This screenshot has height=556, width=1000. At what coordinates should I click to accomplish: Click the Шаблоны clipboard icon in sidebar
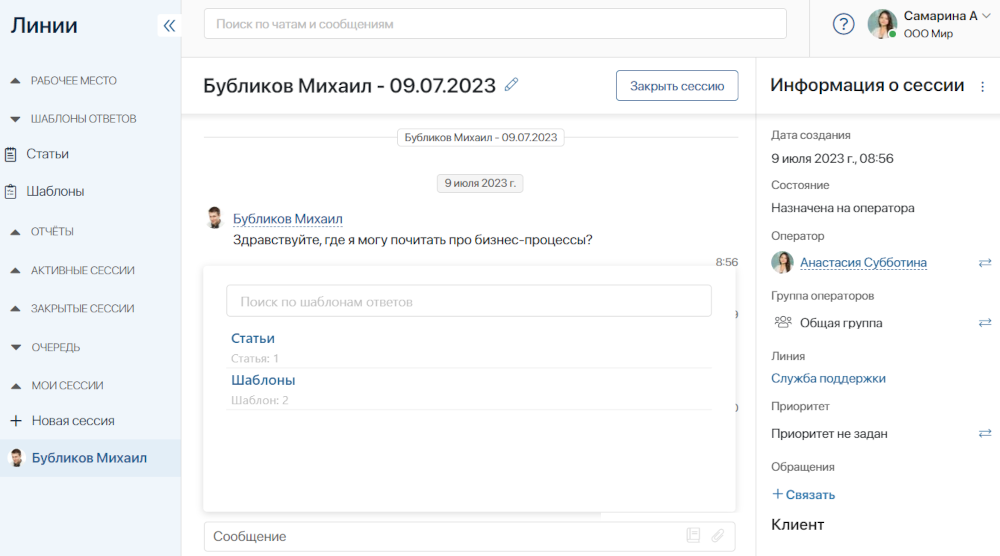[11, 191]
